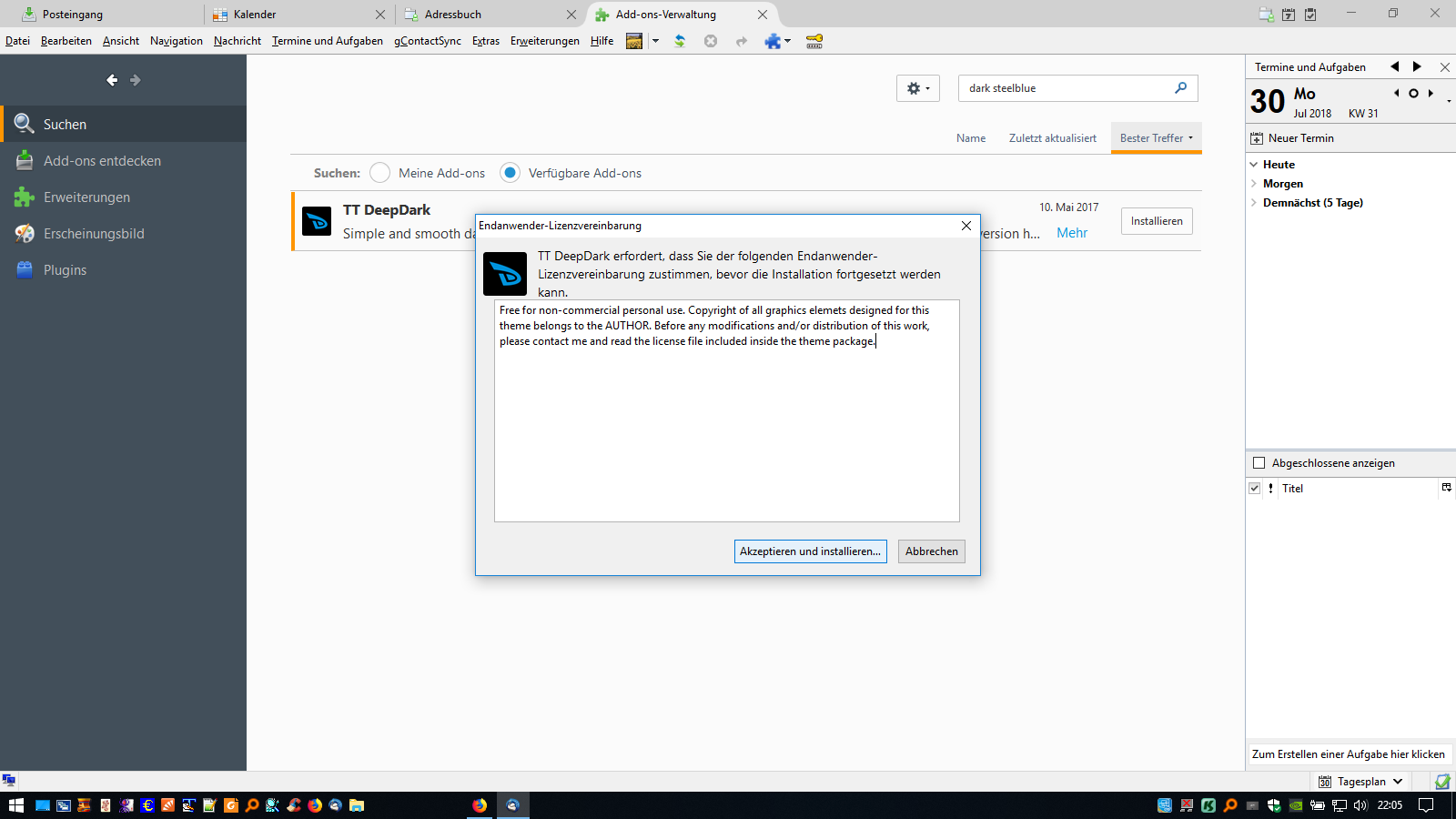
Task: Open the Windows notification center icon
Action: [1426, 805]
